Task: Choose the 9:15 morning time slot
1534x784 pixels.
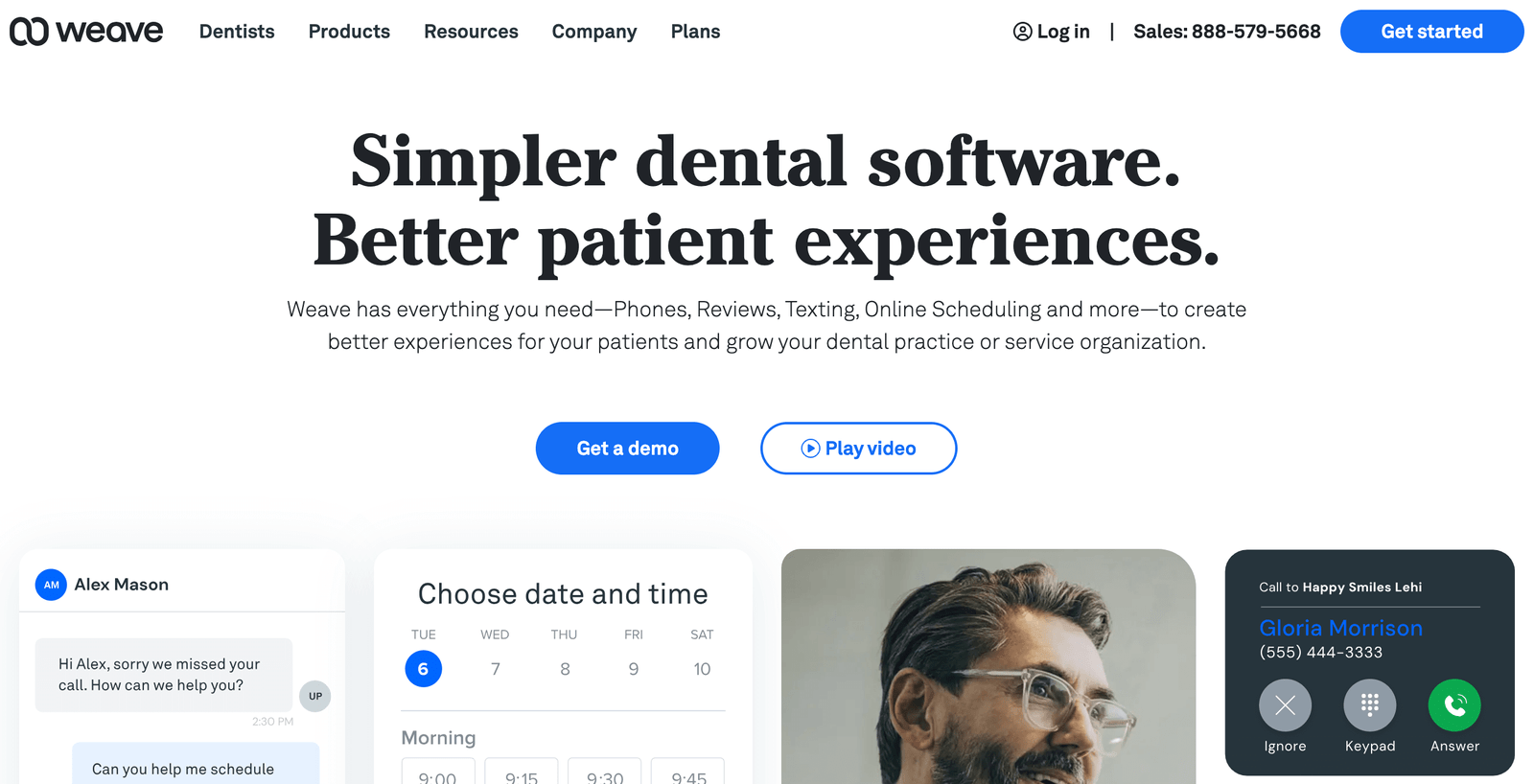Action: 522,772
